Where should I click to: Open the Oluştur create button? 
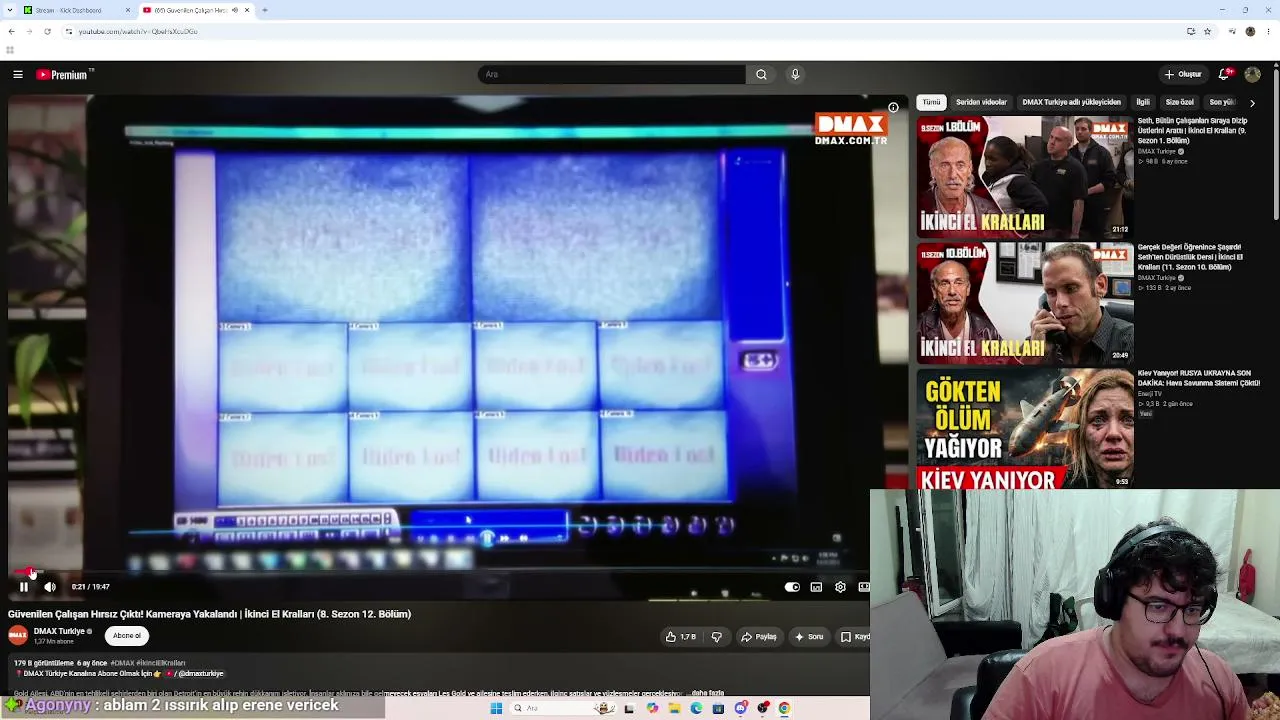(1182, 74)
